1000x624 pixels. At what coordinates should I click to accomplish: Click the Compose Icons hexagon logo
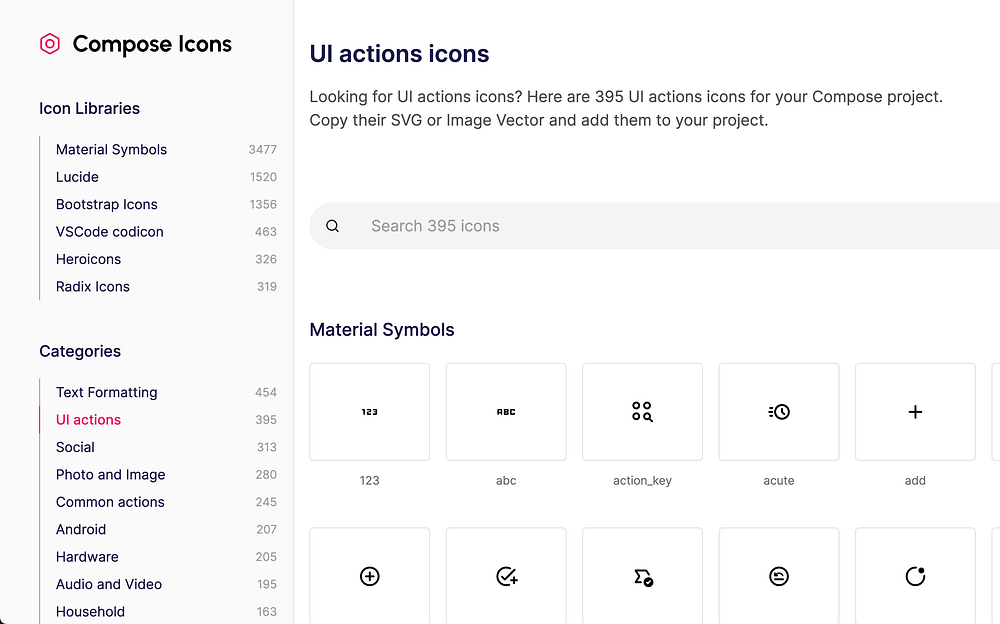click(50, 44)
